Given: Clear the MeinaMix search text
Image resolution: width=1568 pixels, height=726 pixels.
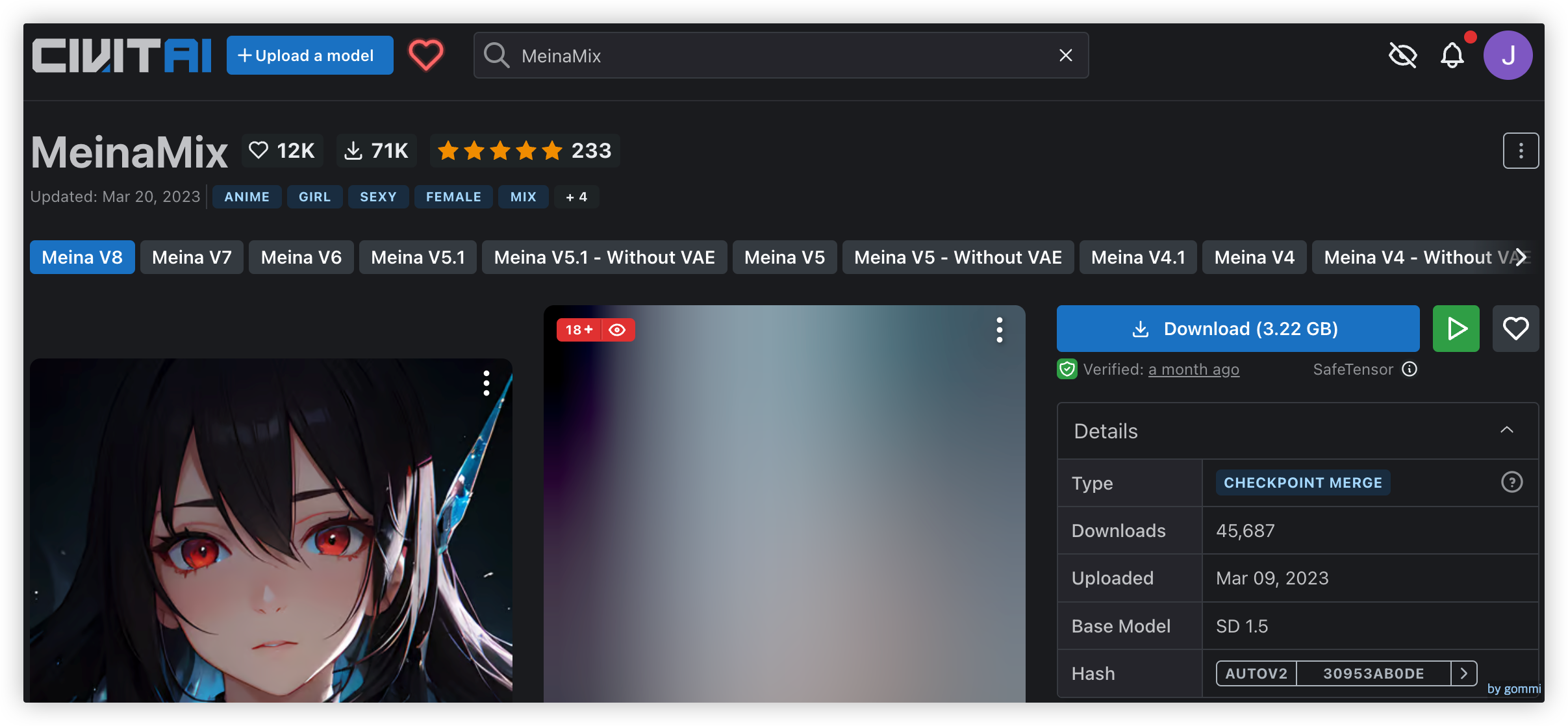Looking at the screenshot, I should click(1065, 55).
